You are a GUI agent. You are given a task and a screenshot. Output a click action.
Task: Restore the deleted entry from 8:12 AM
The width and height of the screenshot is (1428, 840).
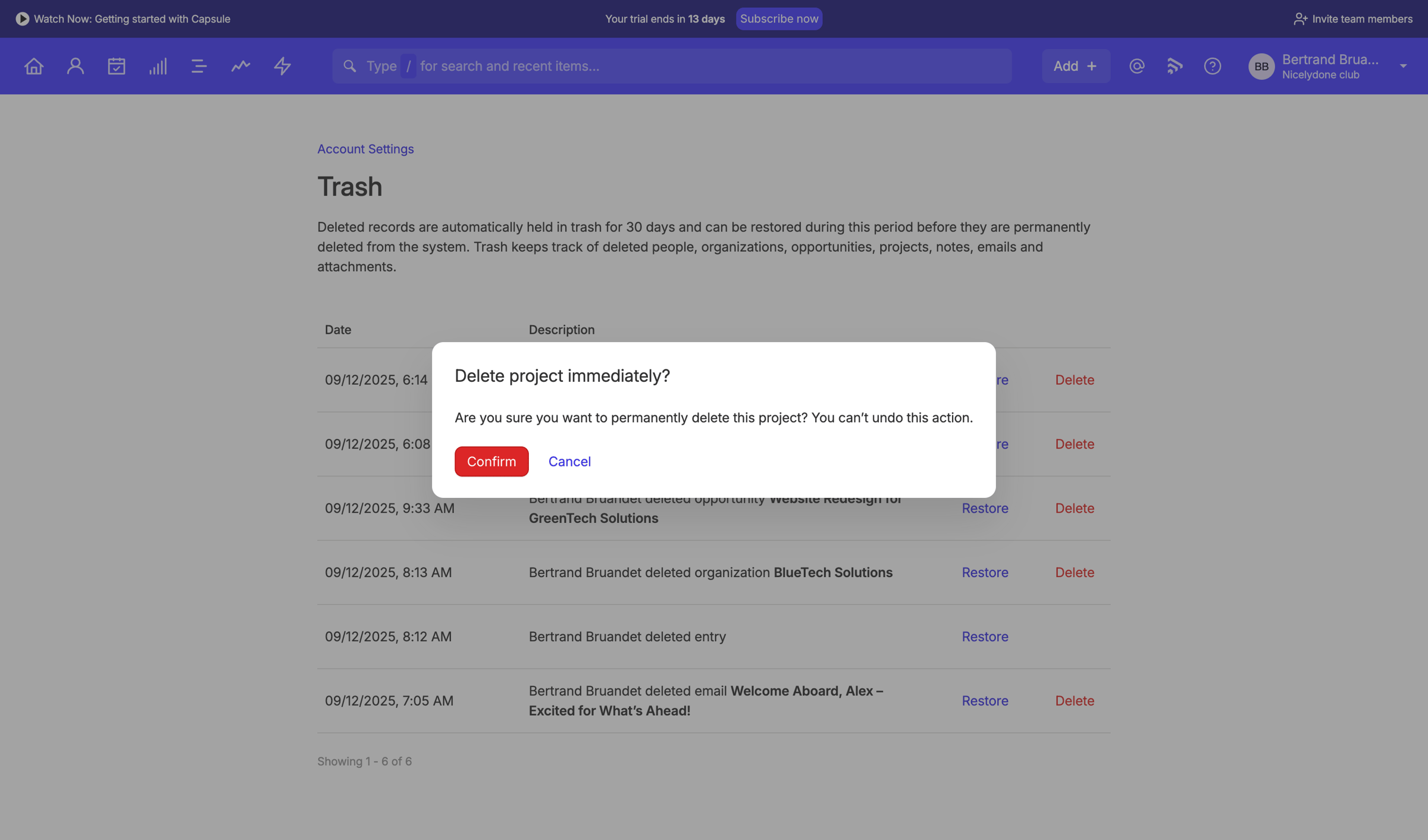[x=985, y=637]
